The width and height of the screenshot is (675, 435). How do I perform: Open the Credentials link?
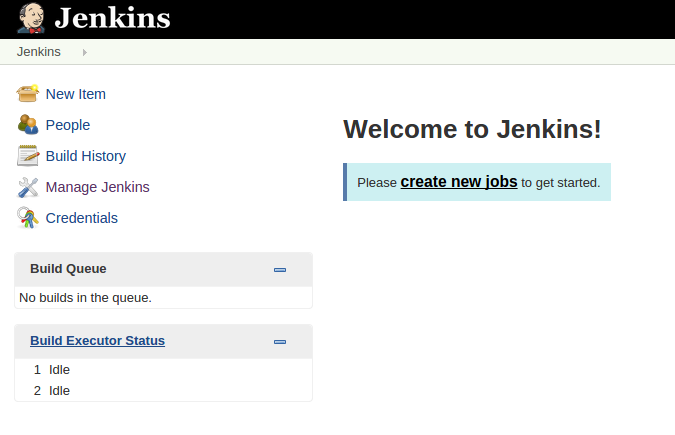pyautogui.click(x=82, y=218)
